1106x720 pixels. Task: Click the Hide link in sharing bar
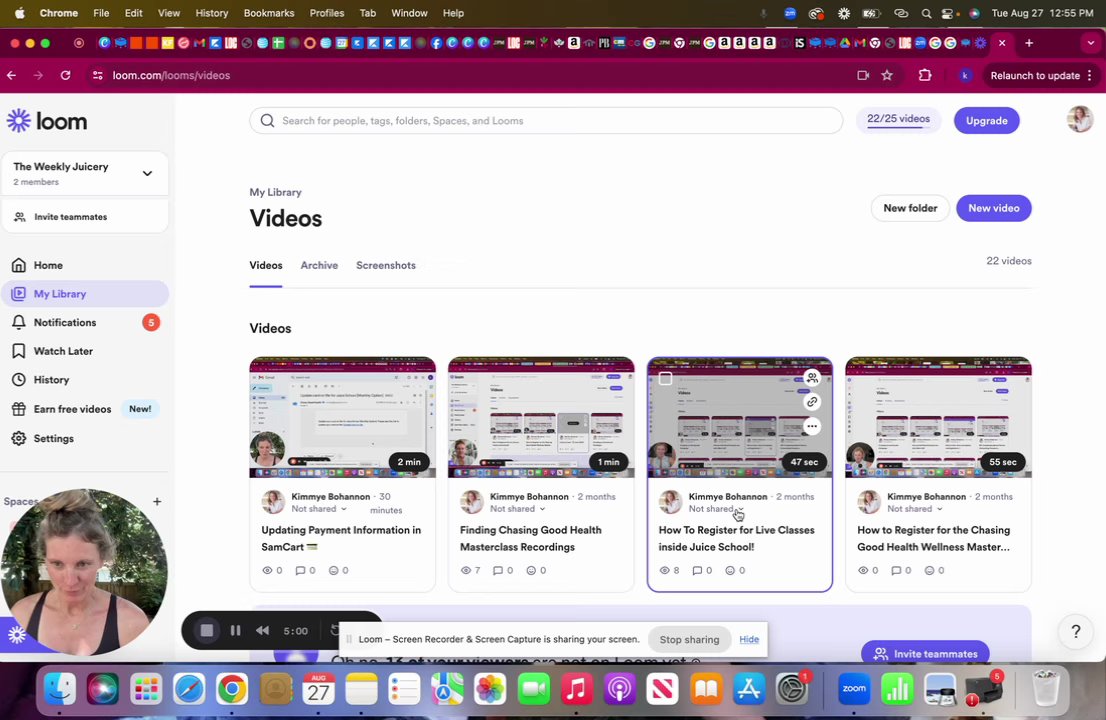pos(749,639)
